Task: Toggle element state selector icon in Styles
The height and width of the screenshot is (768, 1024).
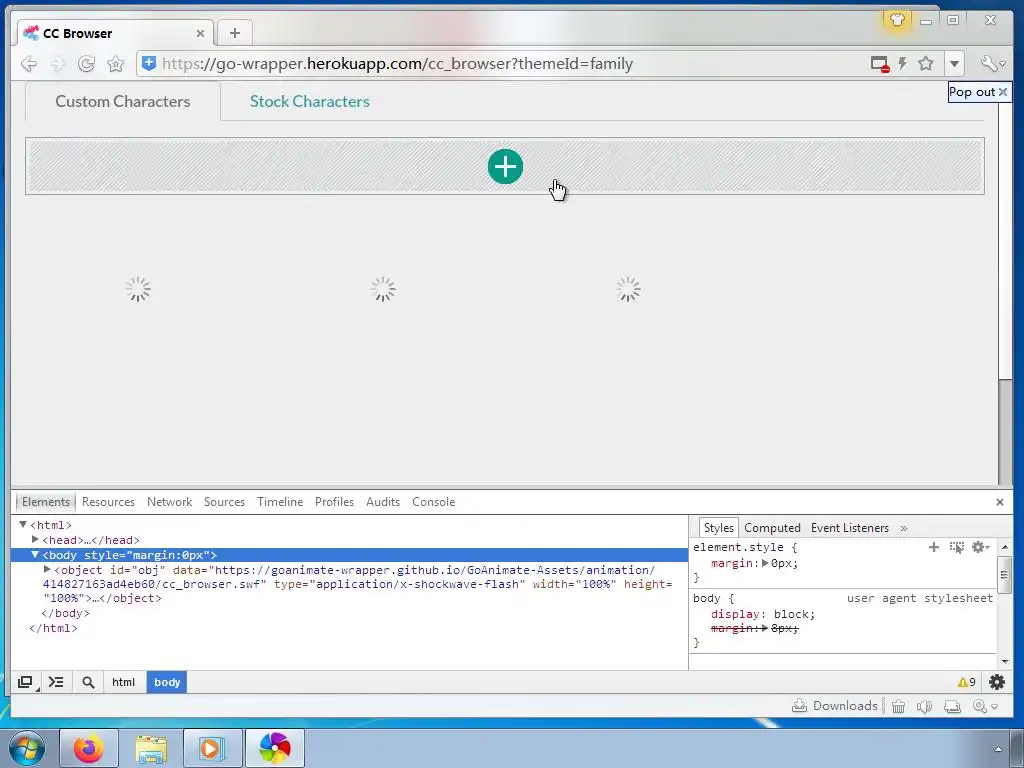Action: coord(956,547)
